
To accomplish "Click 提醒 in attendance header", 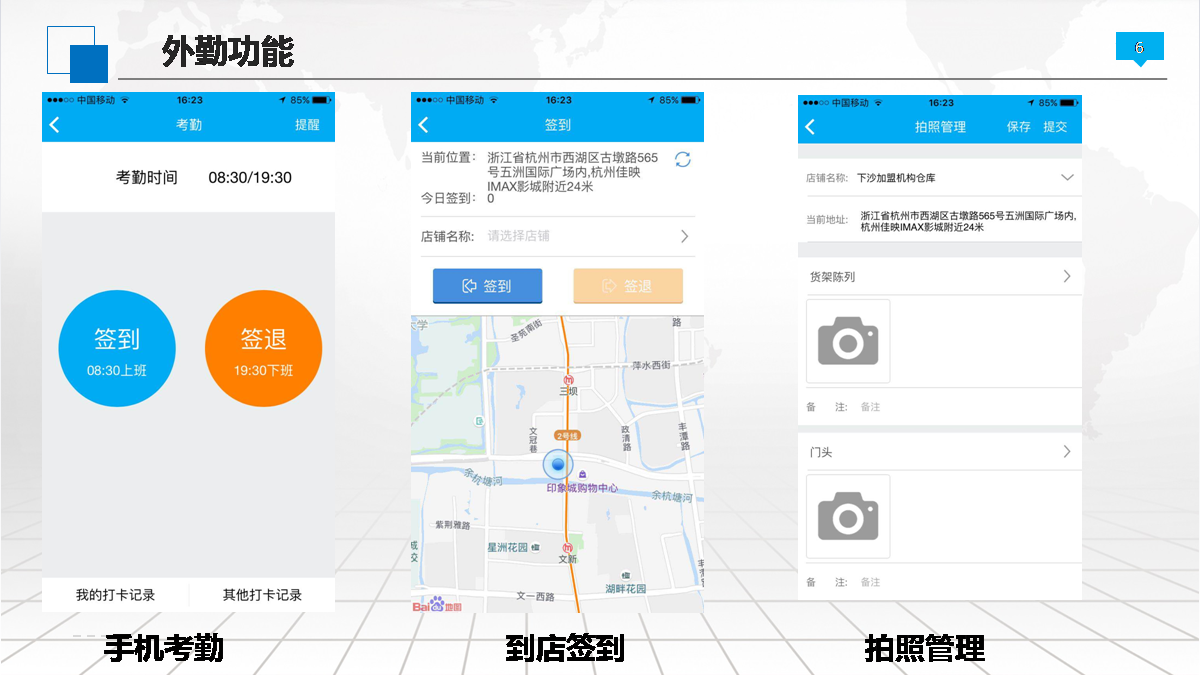I will [307, 125].
